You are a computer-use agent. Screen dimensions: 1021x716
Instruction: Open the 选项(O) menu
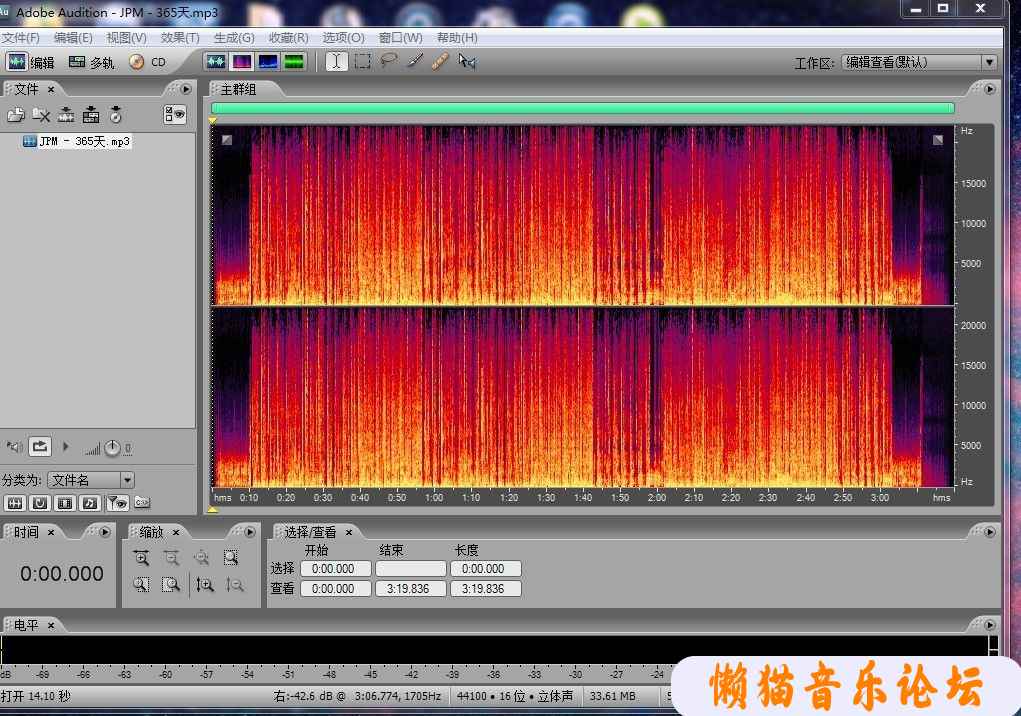343,38
